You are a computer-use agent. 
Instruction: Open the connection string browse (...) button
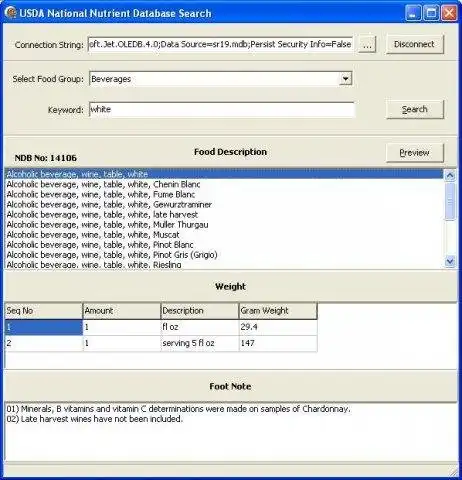point(367,44)
